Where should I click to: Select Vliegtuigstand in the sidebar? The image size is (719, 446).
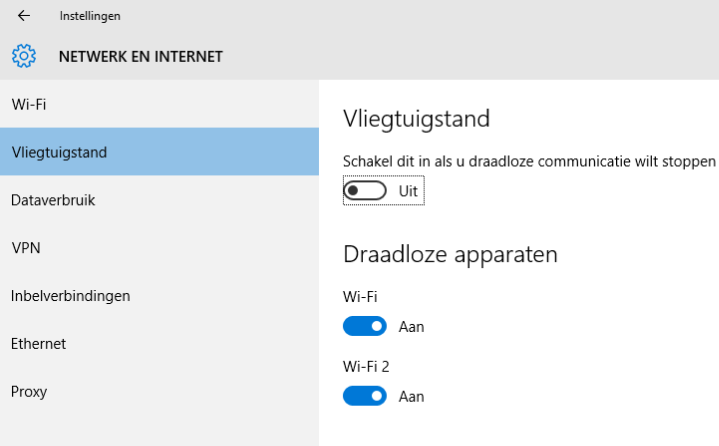(59, 152)
